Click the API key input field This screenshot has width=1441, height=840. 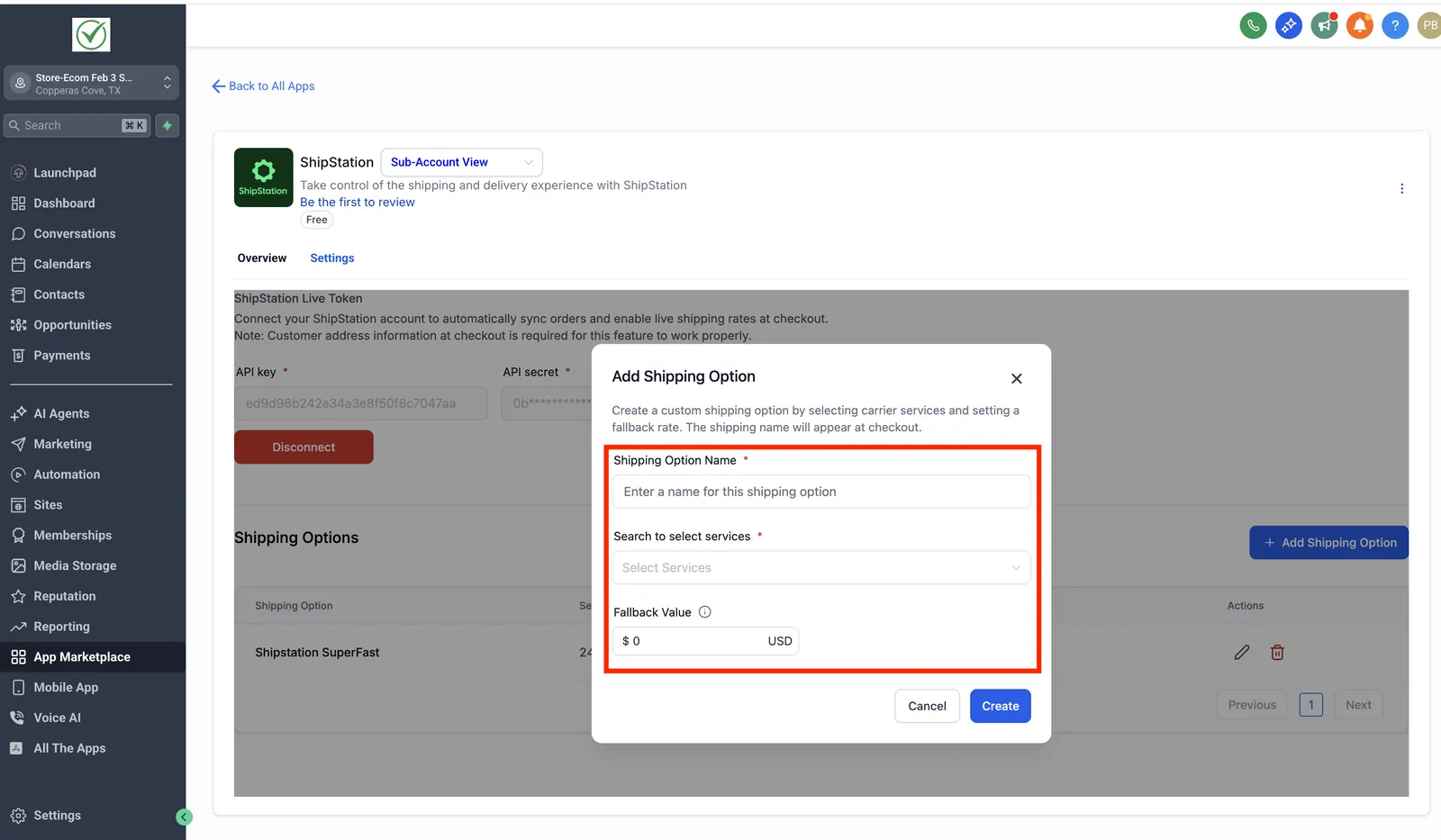[361, 403]
